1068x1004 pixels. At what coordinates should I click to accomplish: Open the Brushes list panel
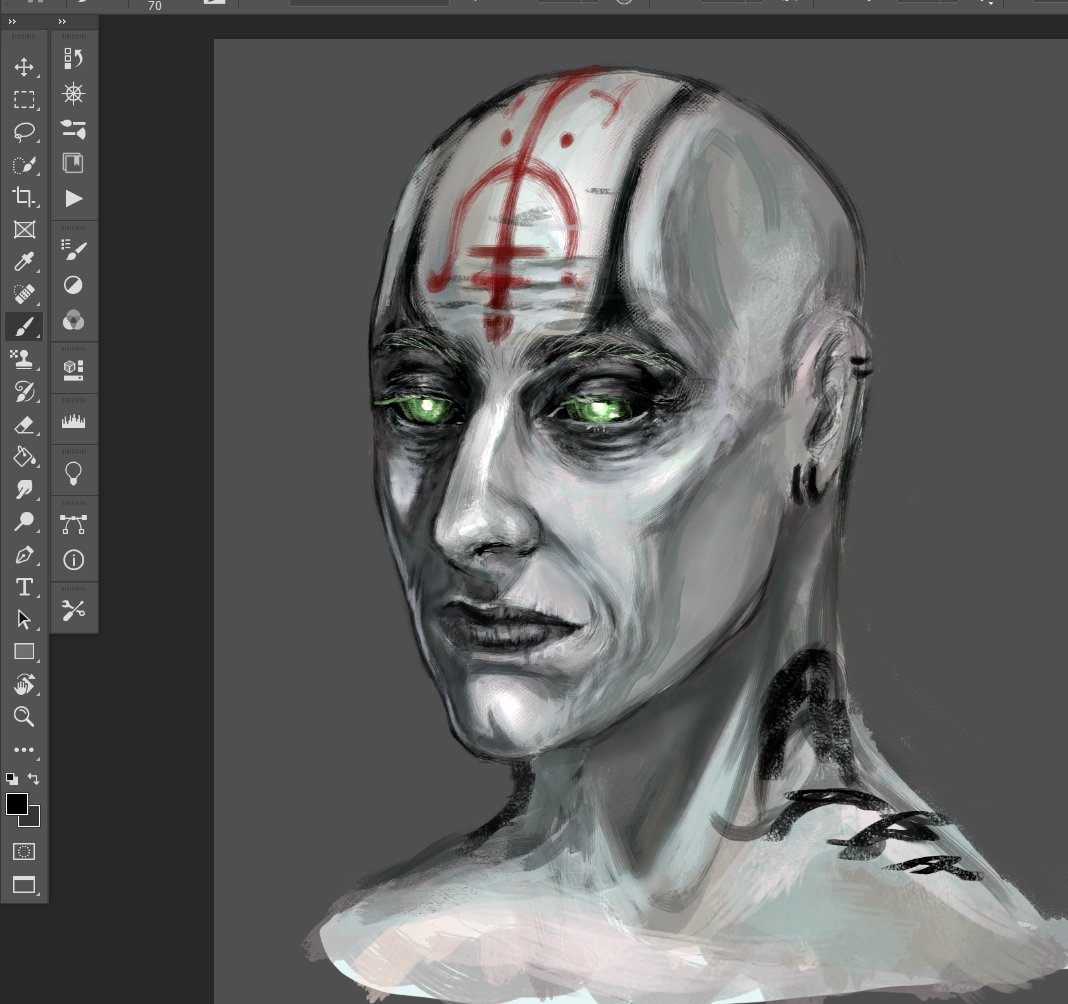(x=74, y=249)
